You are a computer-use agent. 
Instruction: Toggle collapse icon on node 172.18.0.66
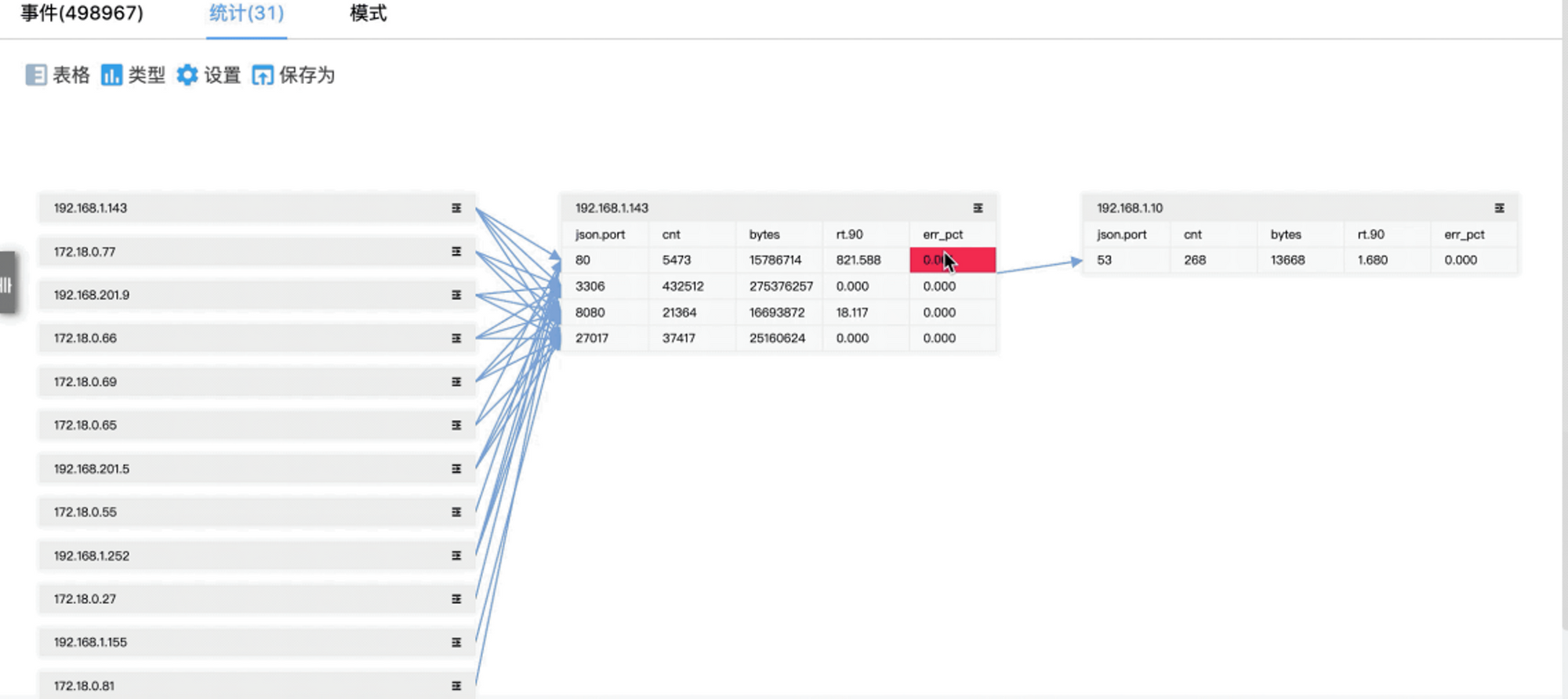456,339
